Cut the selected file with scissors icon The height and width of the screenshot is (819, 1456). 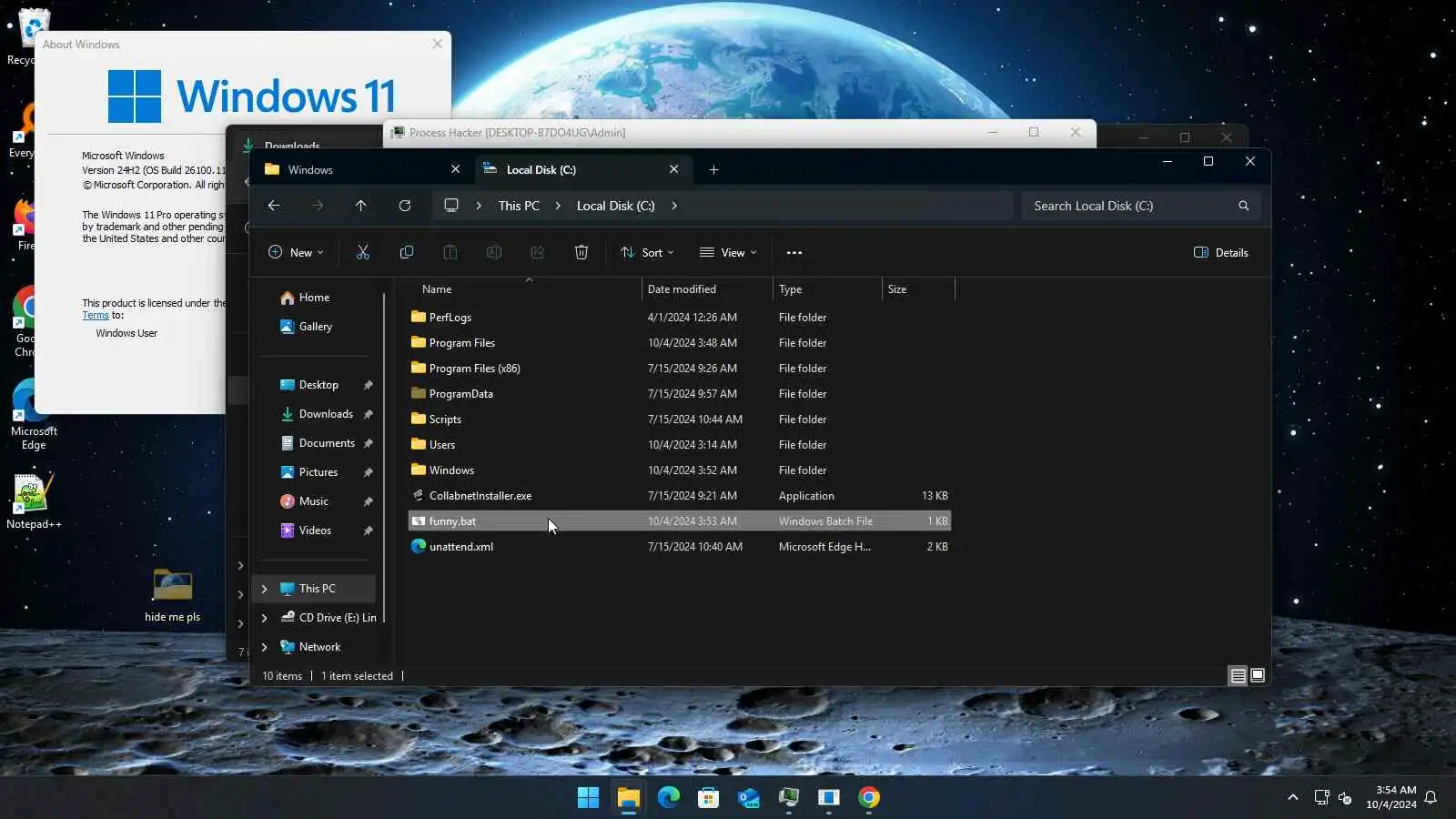(363, 253)
